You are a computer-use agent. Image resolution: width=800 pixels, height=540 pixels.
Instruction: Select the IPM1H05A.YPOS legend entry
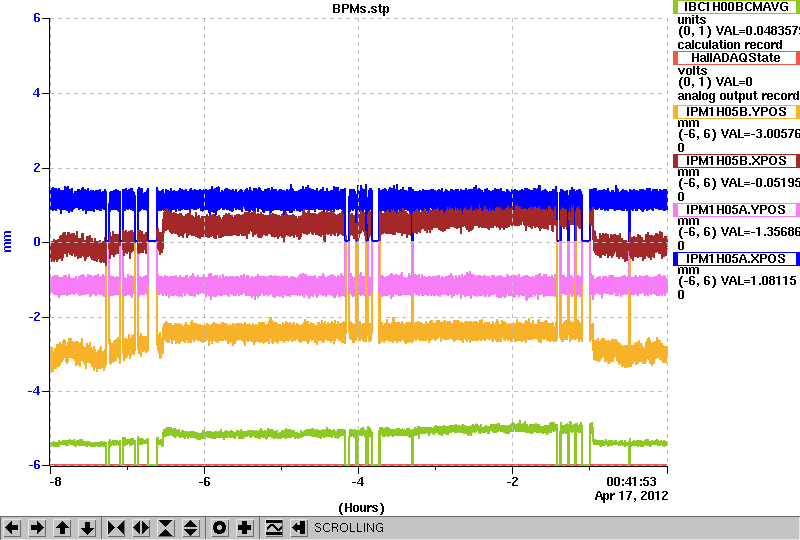[x=736, y=210]
